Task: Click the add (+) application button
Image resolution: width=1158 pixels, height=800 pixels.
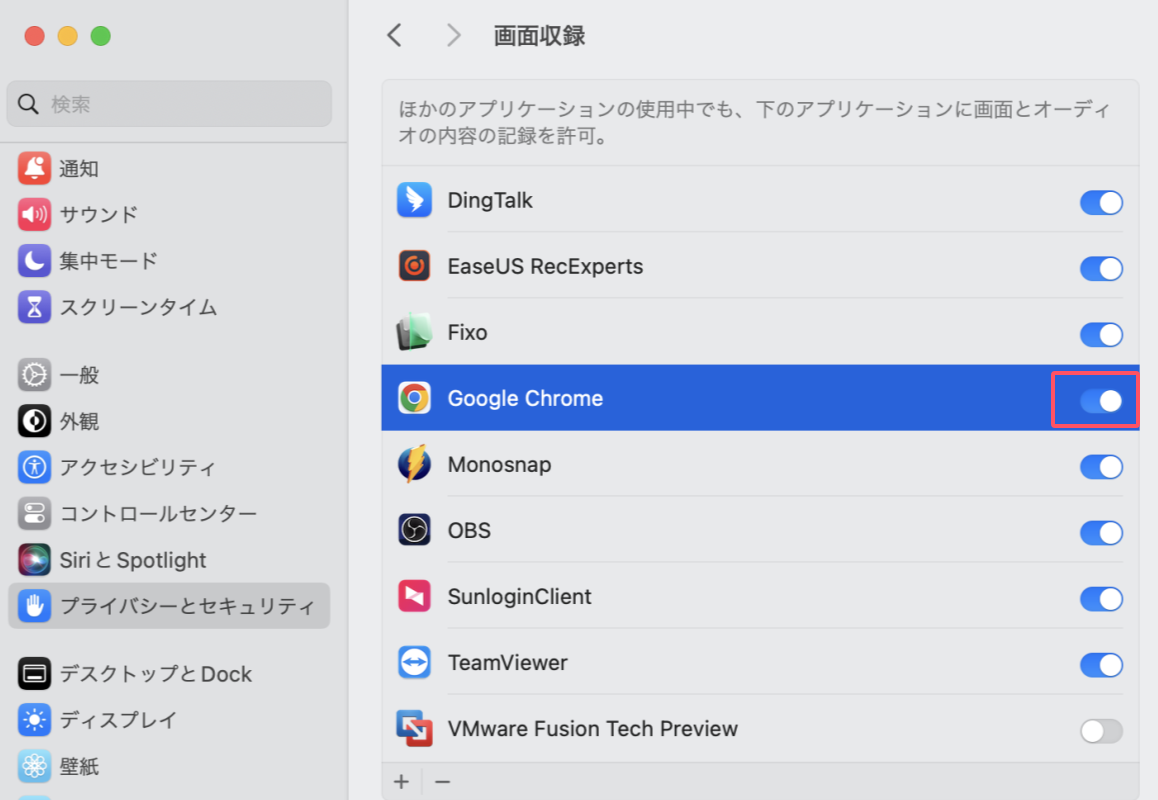Action: [401, 781]
